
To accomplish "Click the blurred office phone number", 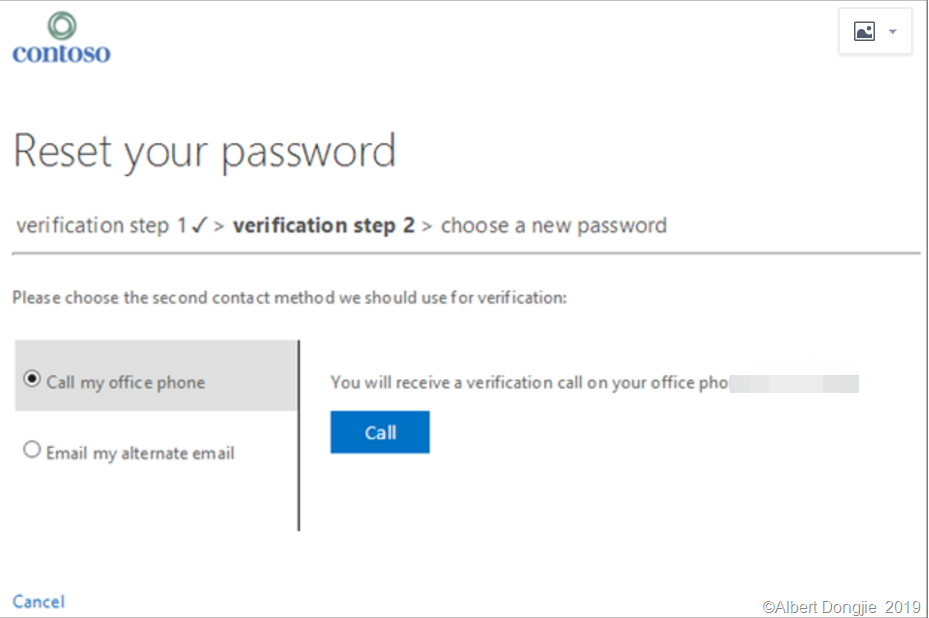I will click(794, 382).
